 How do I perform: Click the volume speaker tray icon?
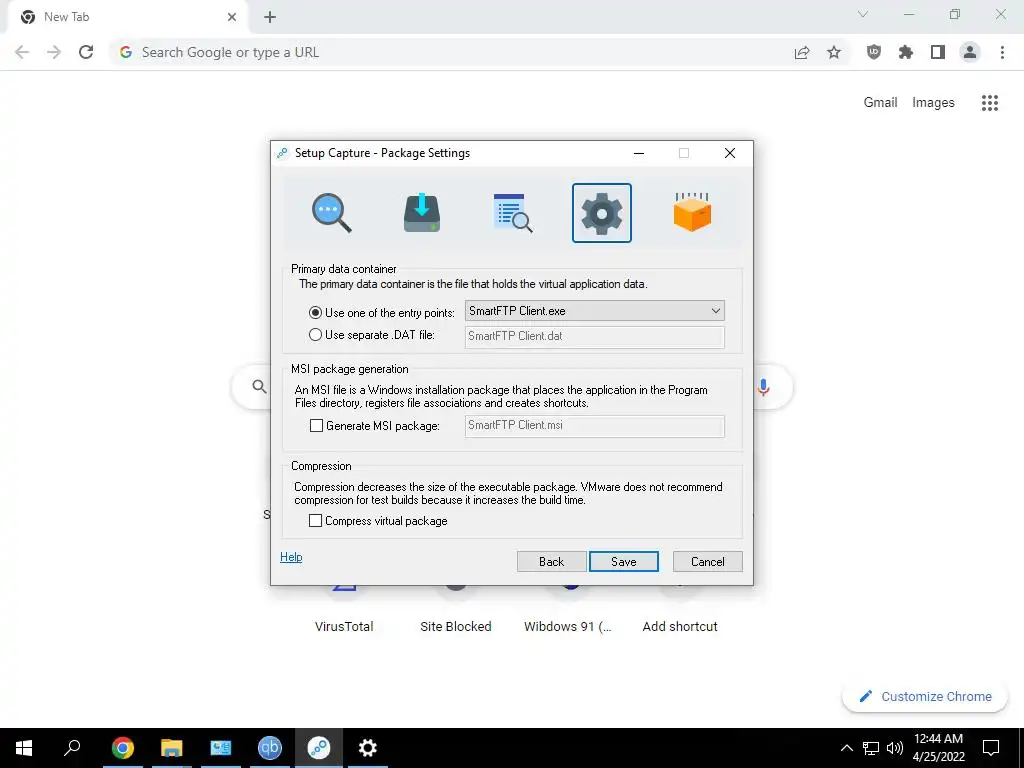tap(895, 748)
